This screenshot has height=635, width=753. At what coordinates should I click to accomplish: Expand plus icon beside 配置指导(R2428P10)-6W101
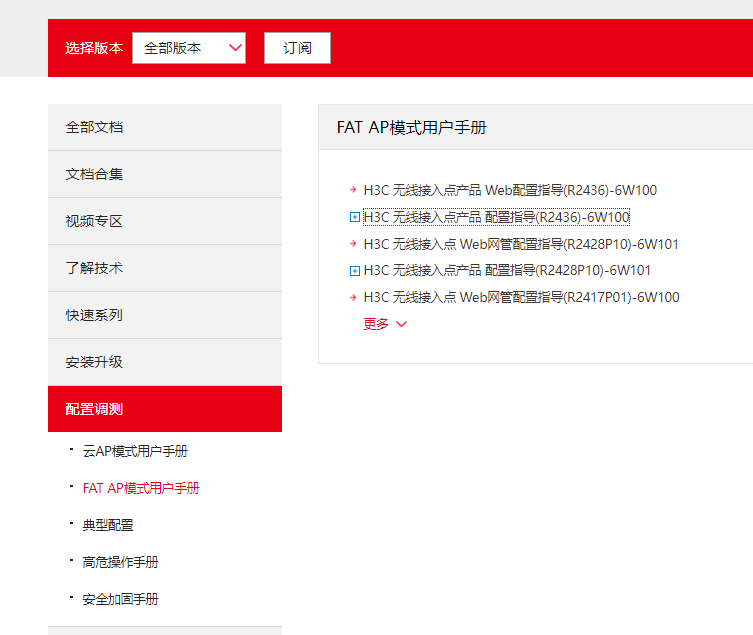(354, 271)
